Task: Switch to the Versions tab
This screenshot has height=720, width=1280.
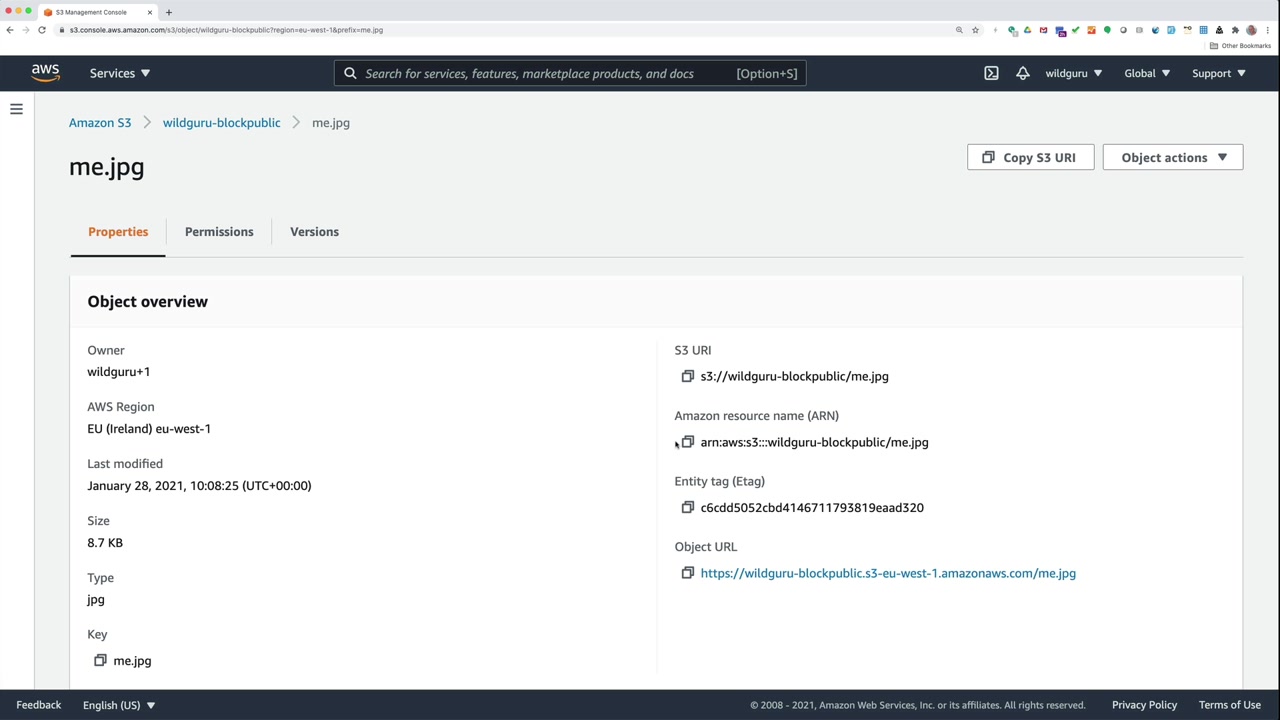Action: coord(314,232)
